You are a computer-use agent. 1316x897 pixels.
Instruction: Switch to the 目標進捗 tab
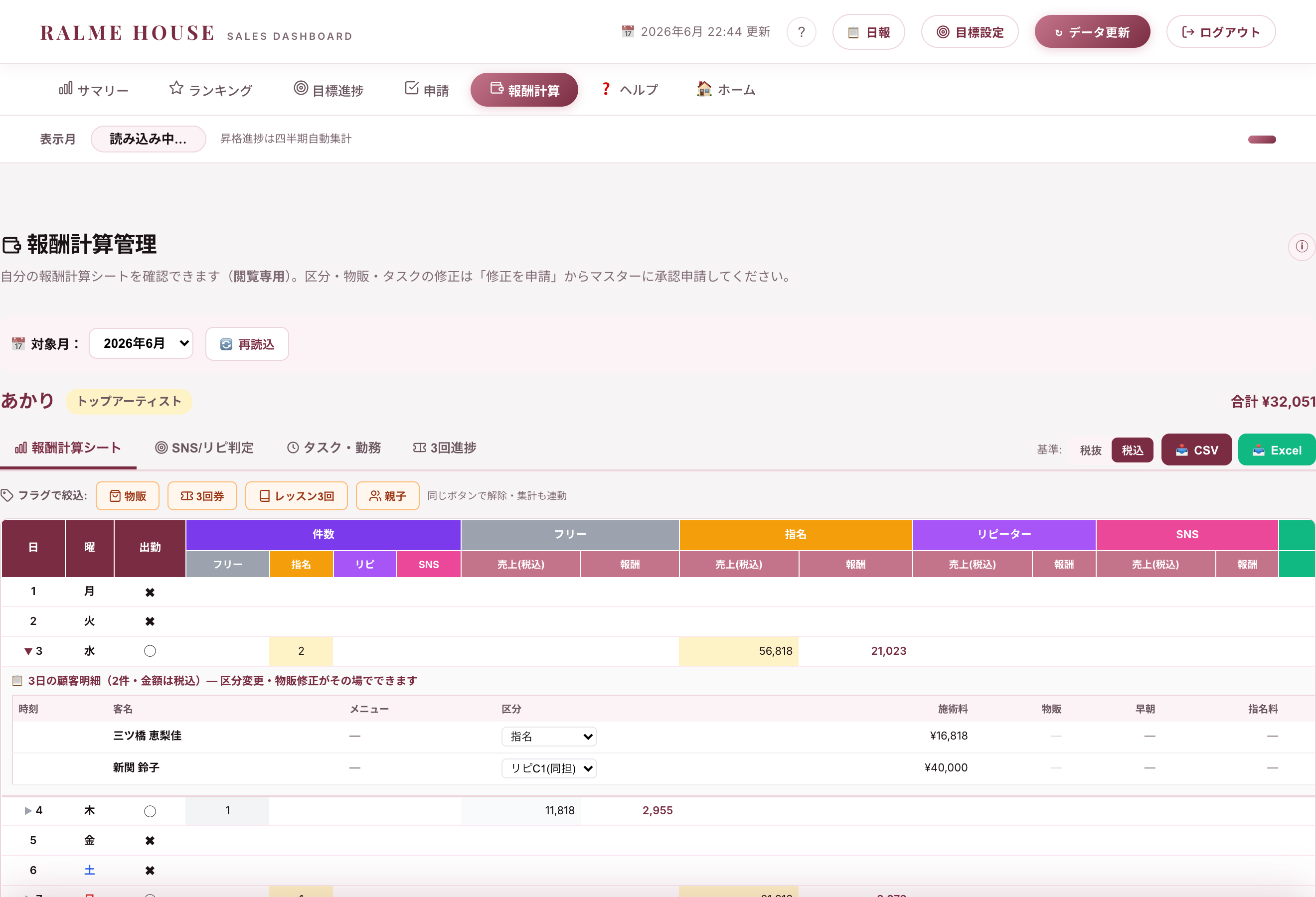point(329,89)
